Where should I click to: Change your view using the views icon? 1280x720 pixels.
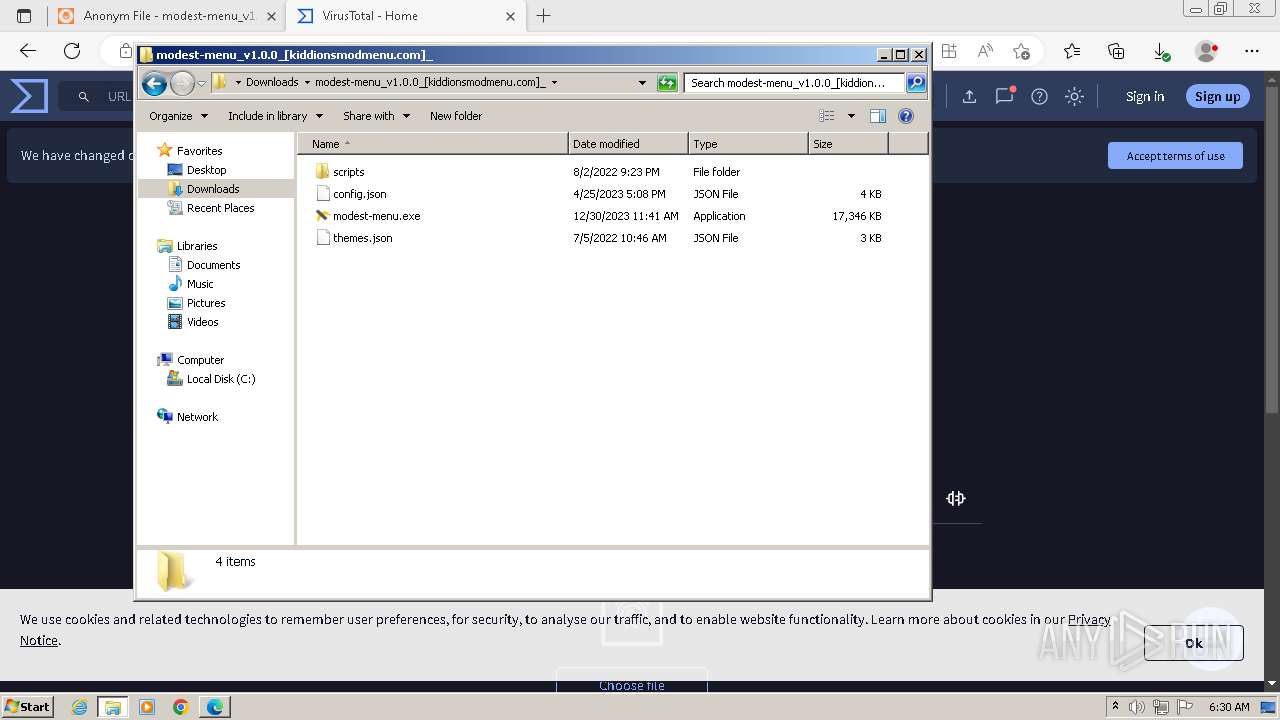[x=827, y=116]
